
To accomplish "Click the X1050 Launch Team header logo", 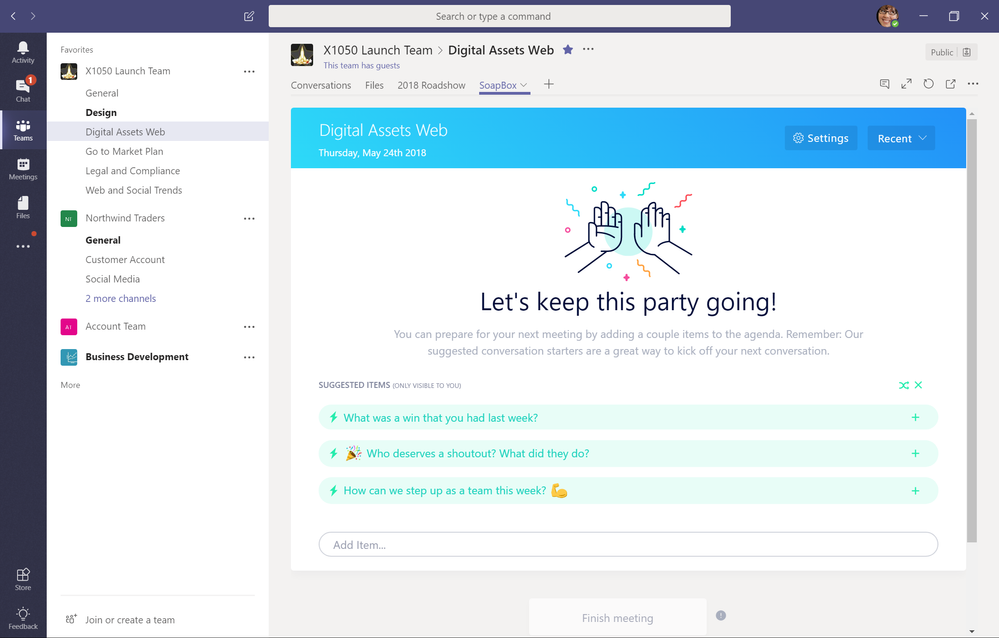I will (302, 55).
